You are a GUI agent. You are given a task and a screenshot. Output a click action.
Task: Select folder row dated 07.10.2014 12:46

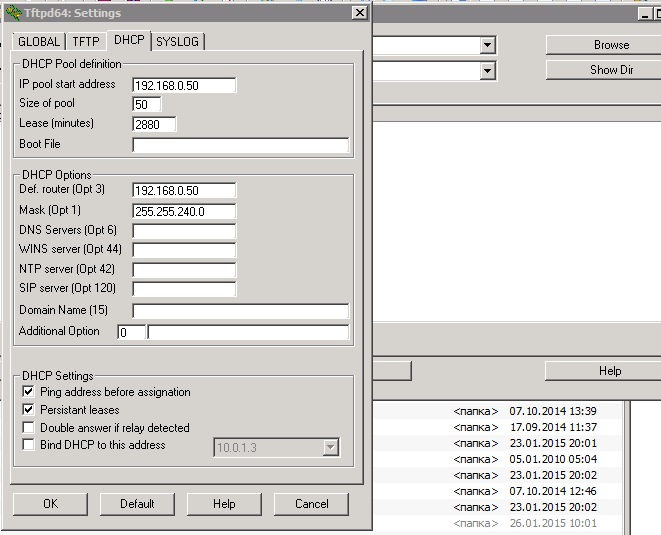pos(497,491)
